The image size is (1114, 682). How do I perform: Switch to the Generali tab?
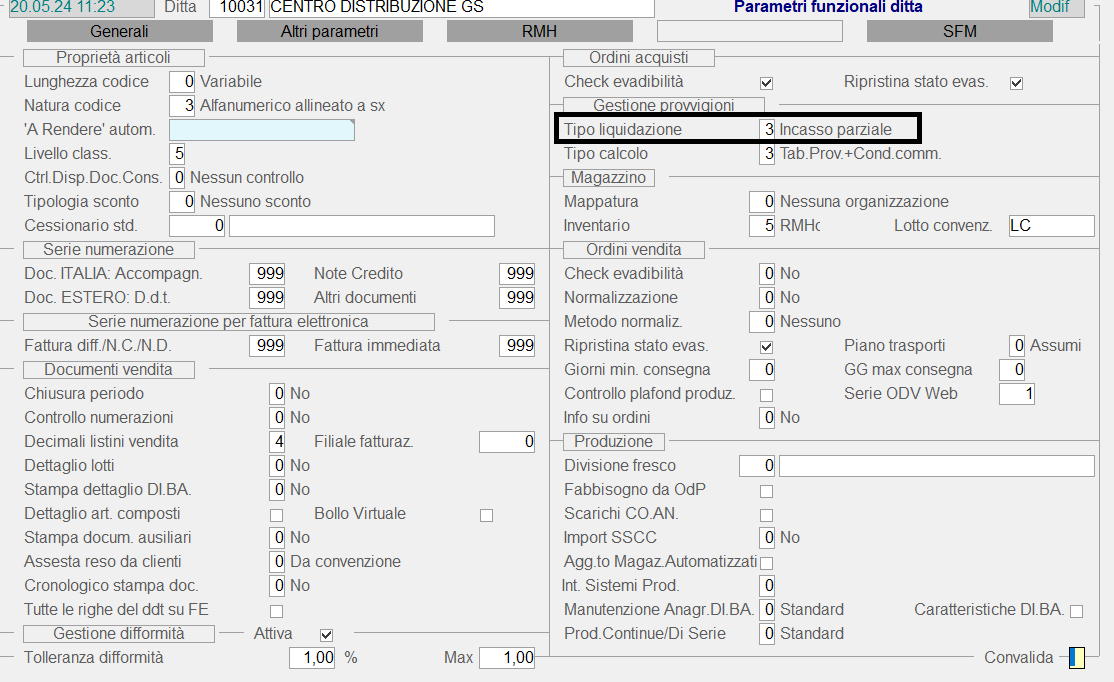(119, 31)
